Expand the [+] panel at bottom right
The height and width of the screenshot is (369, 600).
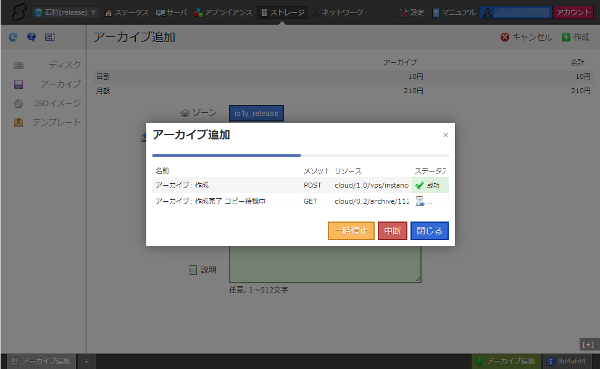[x=588, y=345]
